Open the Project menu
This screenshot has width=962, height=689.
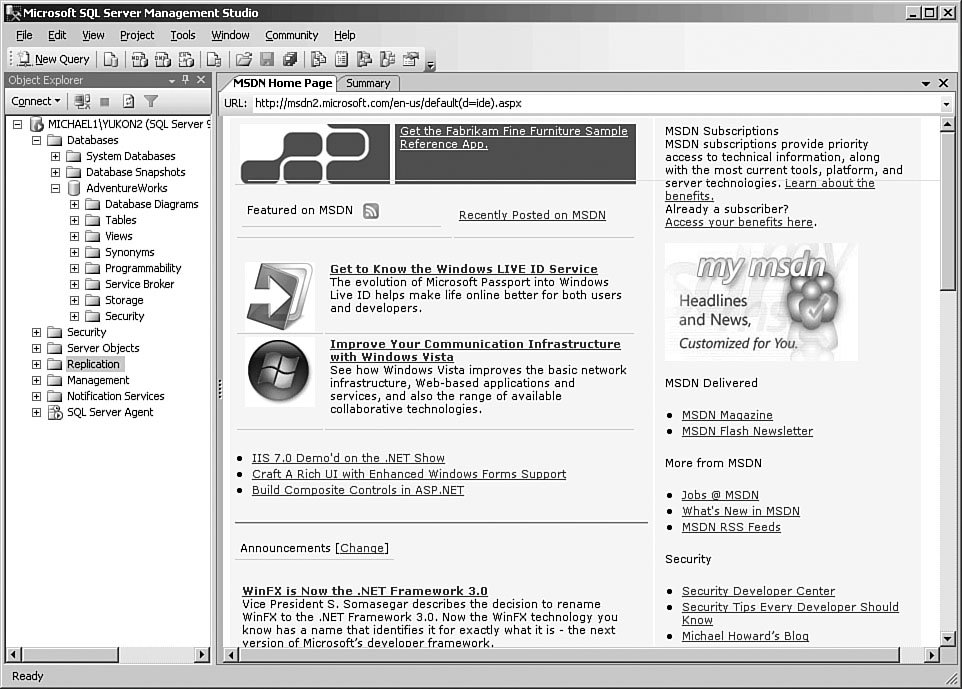point(137,36)
